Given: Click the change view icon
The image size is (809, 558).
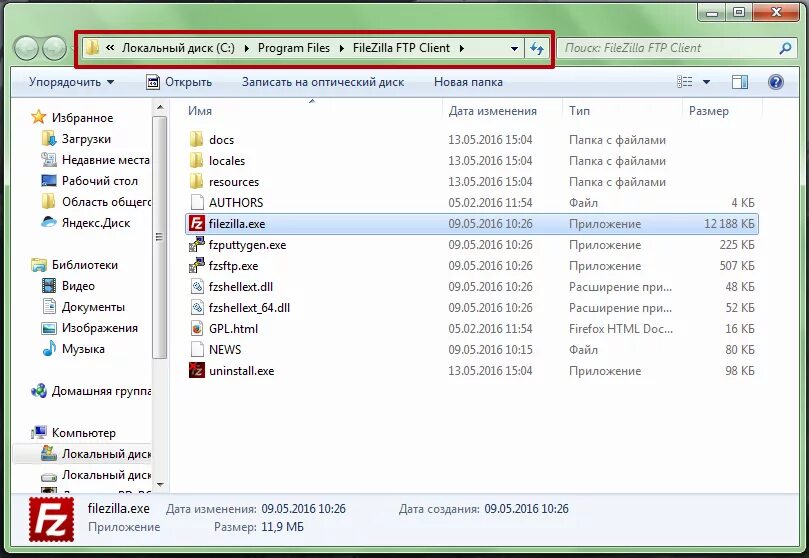Looking at the screenshot, I should tap(685, 81).
